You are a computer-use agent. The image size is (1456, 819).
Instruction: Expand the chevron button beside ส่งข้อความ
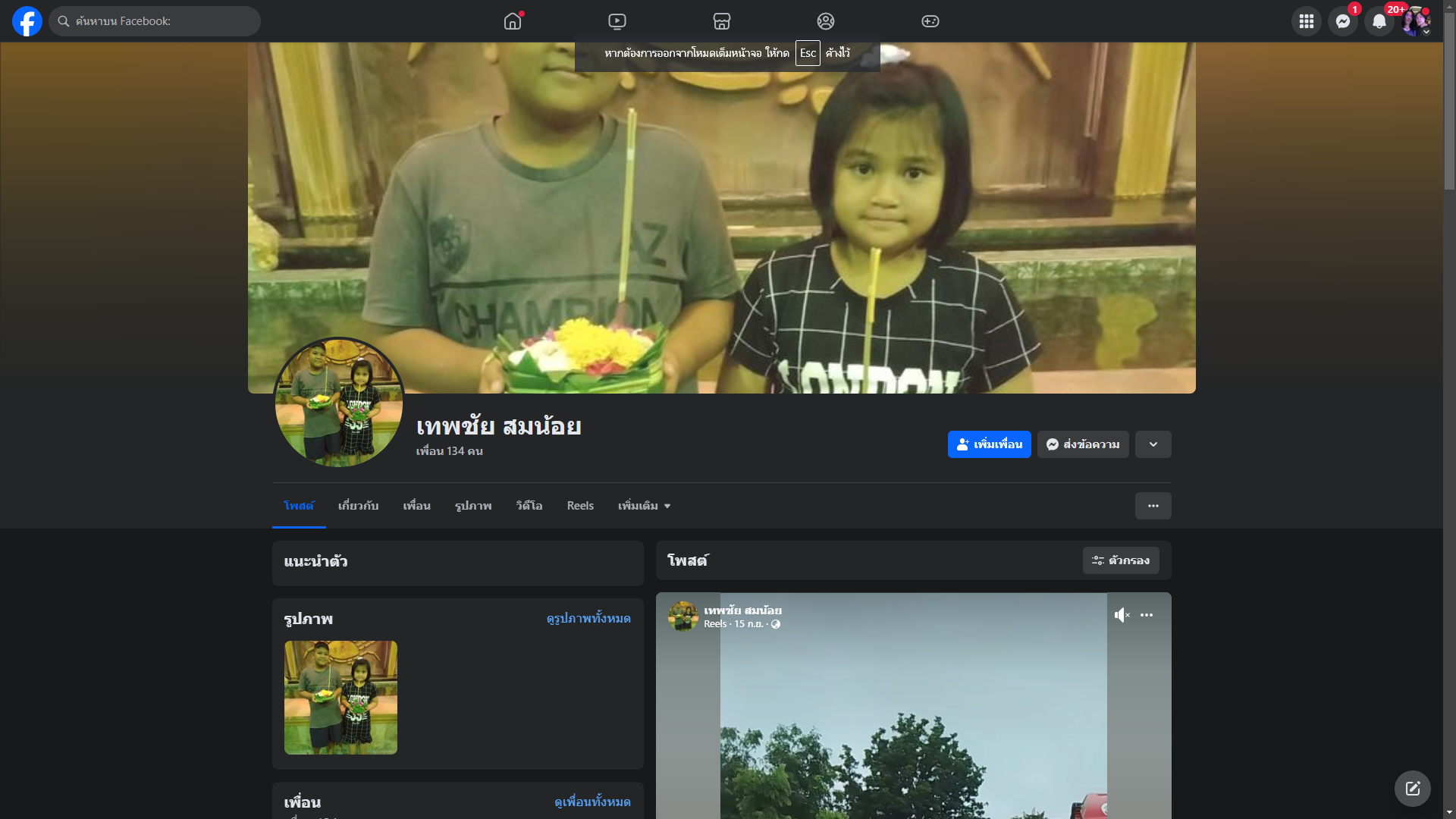(1153, 444)
